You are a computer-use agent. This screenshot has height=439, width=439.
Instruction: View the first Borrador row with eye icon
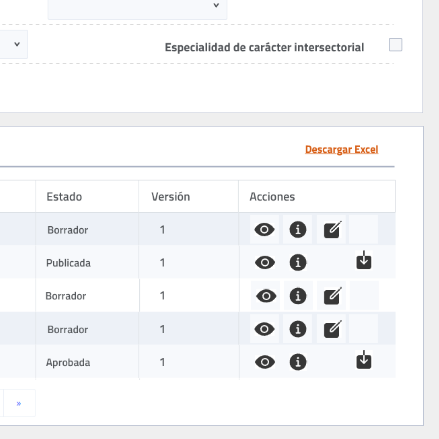coord(264,230)
